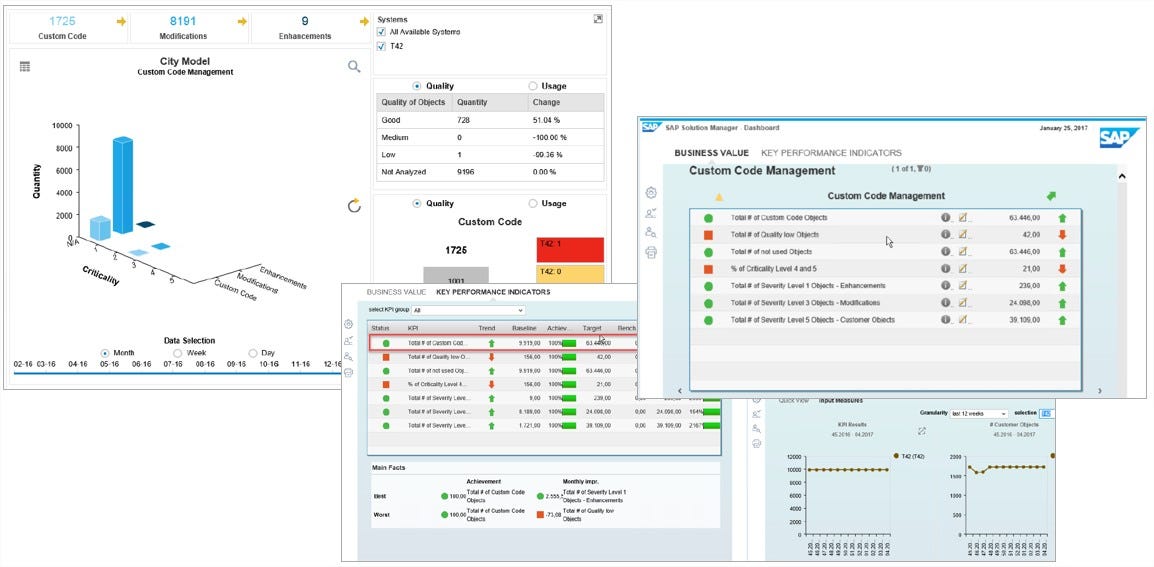Show info for Total # of Custom Code Objects
Viewport: 1154px width, 567px height.
pyautogui.click(x=946, y=218)
